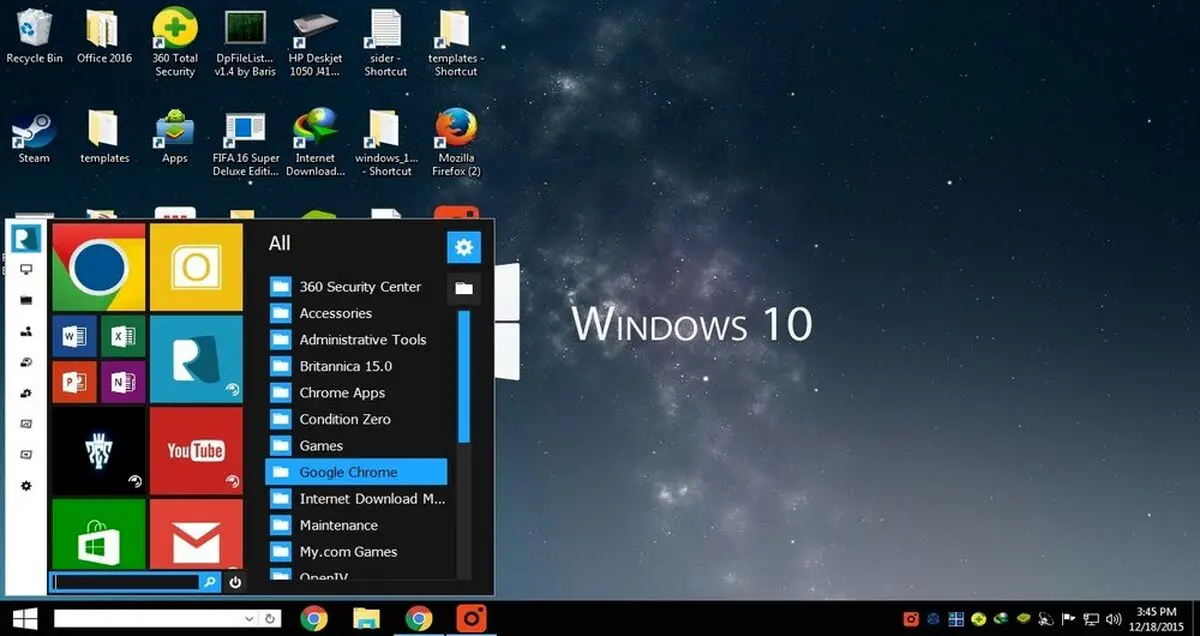This screenshot has height=636, width=1200.
Task: Open windows_1... - Shortcut desktop icon
Action: click(386, 143)
